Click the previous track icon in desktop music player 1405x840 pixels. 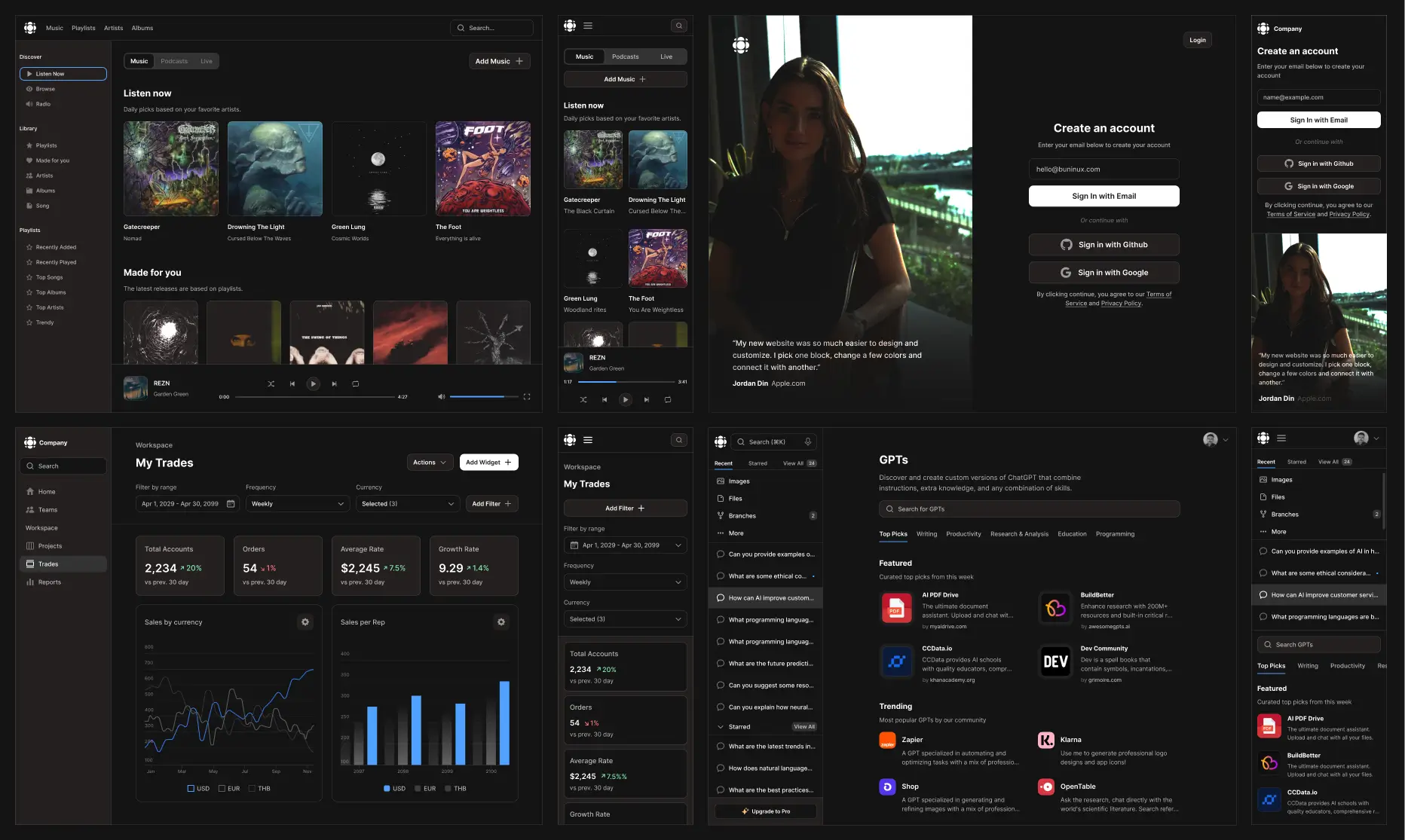coord(292,384)
